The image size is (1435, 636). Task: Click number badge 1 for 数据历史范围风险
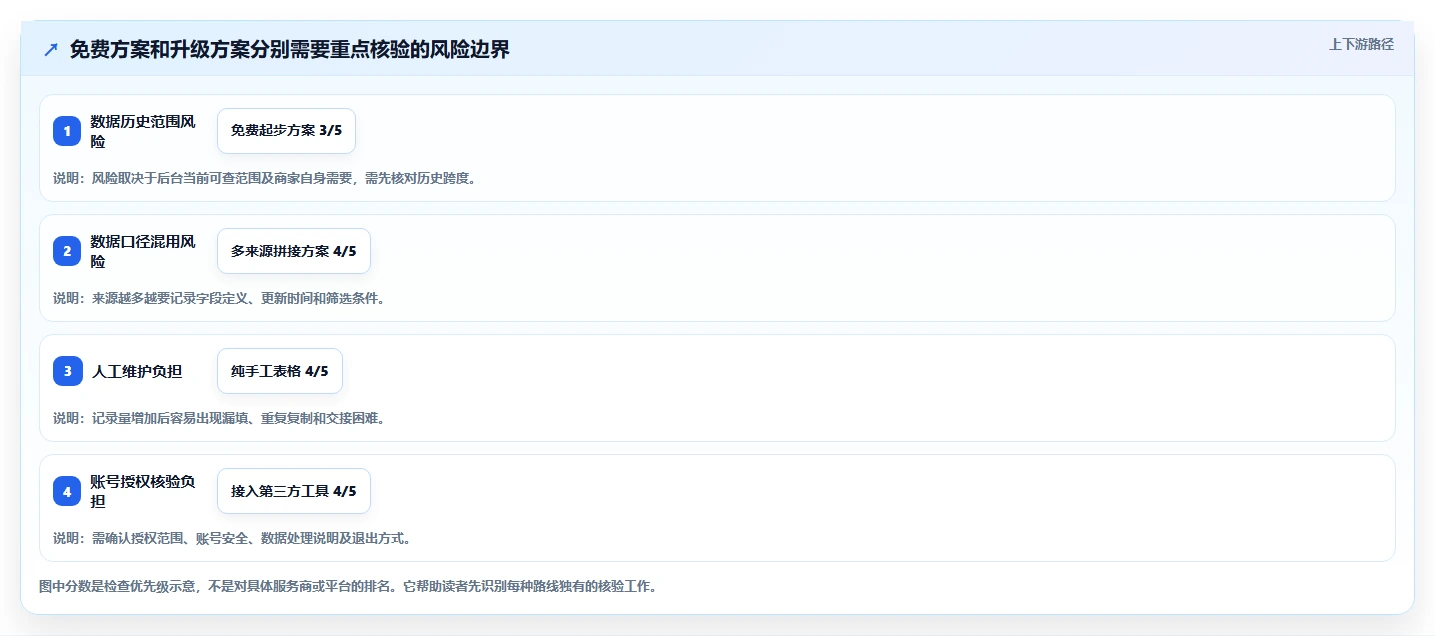coord(67,131)
